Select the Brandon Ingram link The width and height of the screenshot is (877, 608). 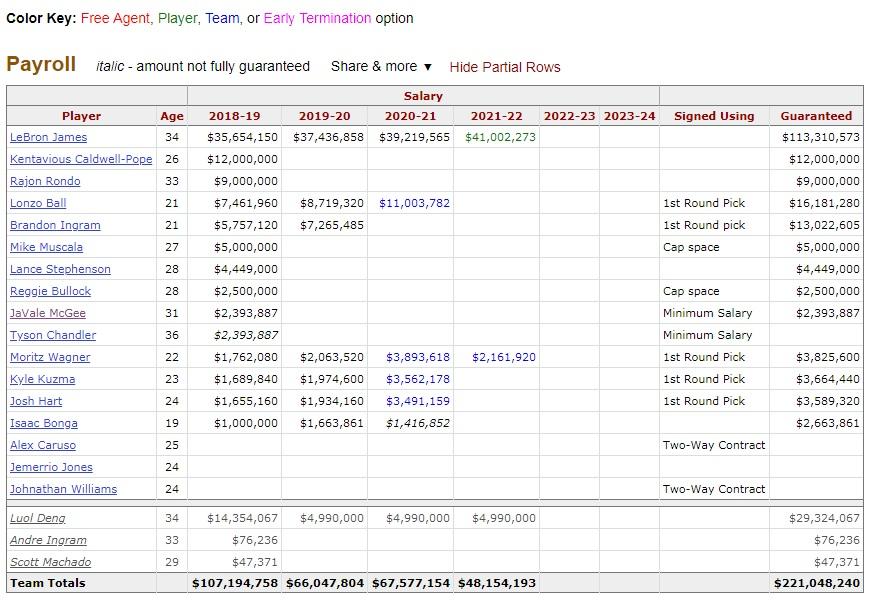[x=55, y=225]
